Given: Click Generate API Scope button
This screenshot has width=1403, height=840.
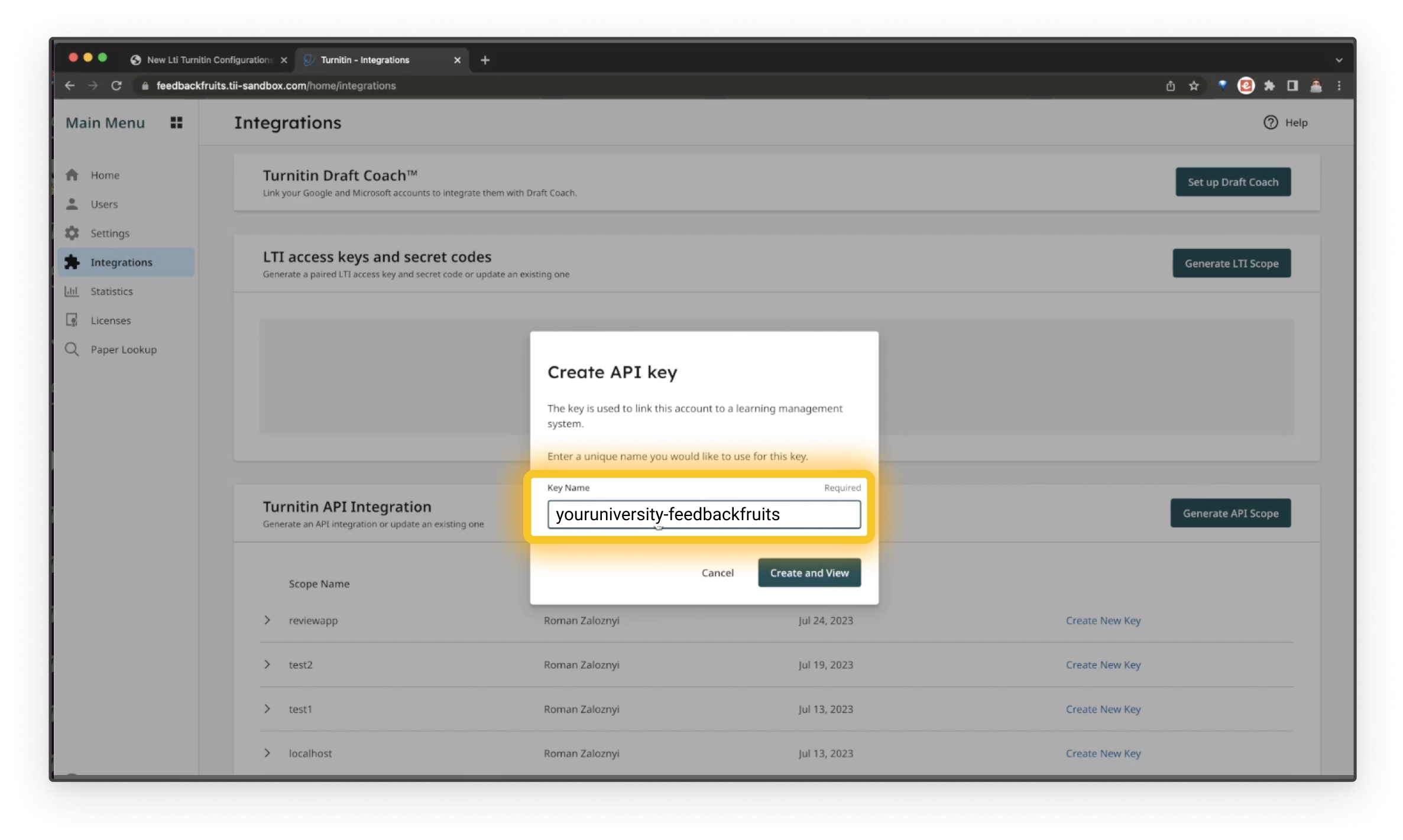Looking at the screenshot, I should click(1230, 513).
